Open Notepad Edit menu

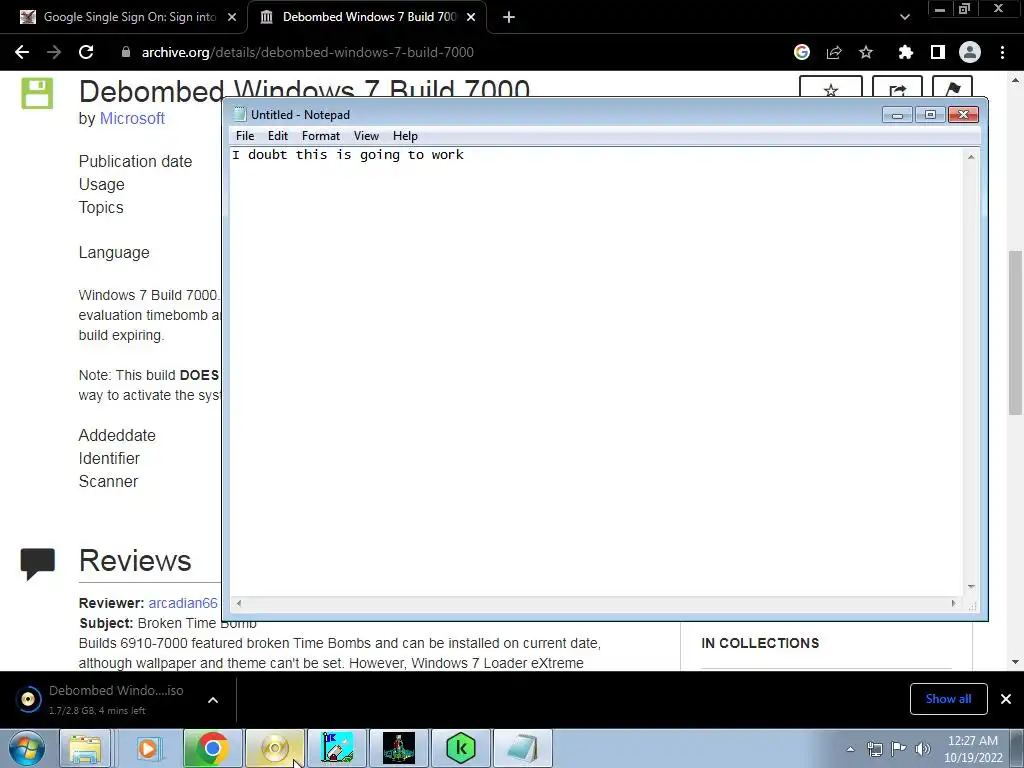pos(278,136)
